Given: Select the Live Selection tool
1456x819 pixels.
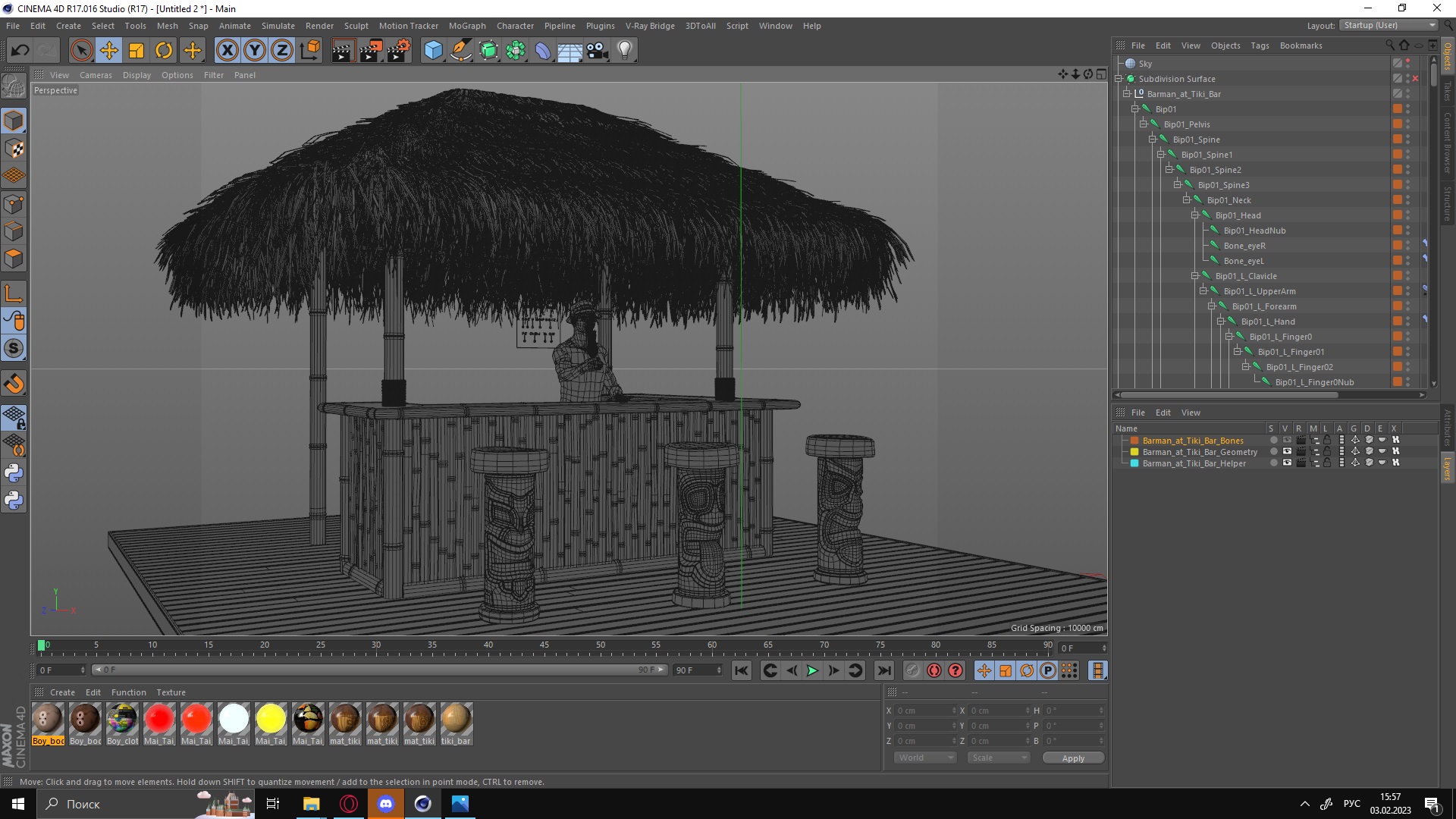Looking at the screenshot, I should [x=81, y=51].
